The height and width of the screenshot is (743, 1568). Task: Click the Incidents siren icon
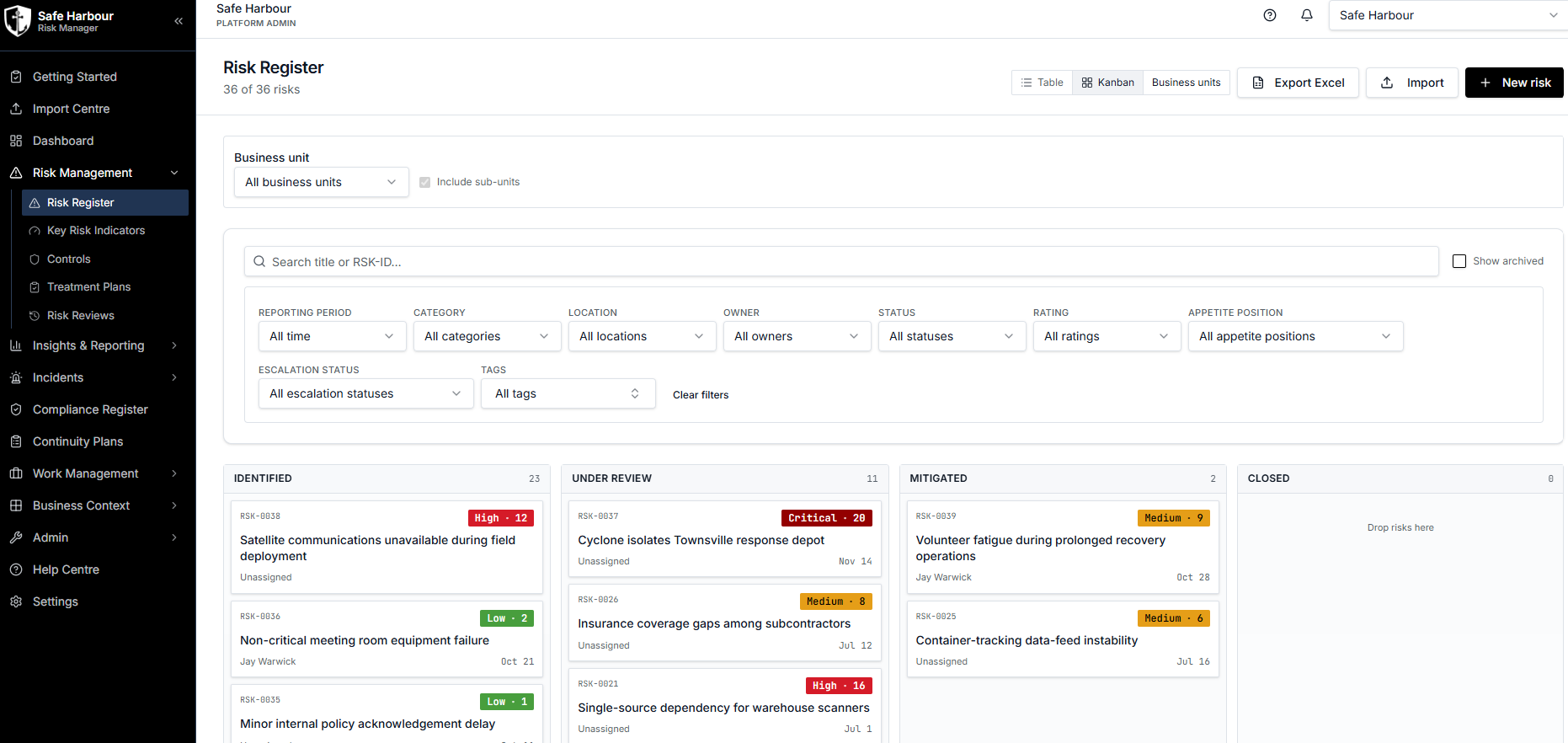[16, 377]
